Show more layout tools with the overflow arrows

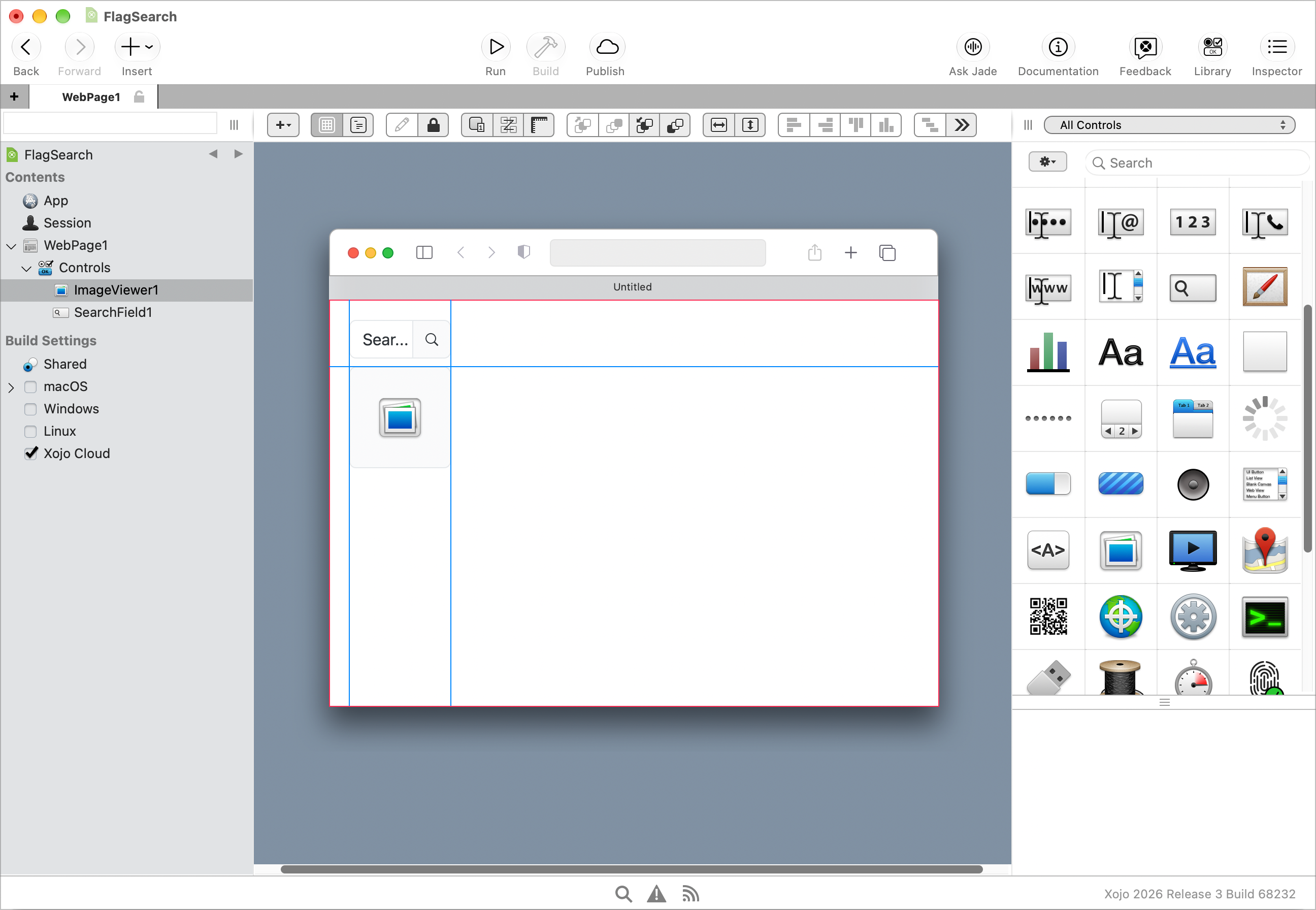tap(962, 125)
